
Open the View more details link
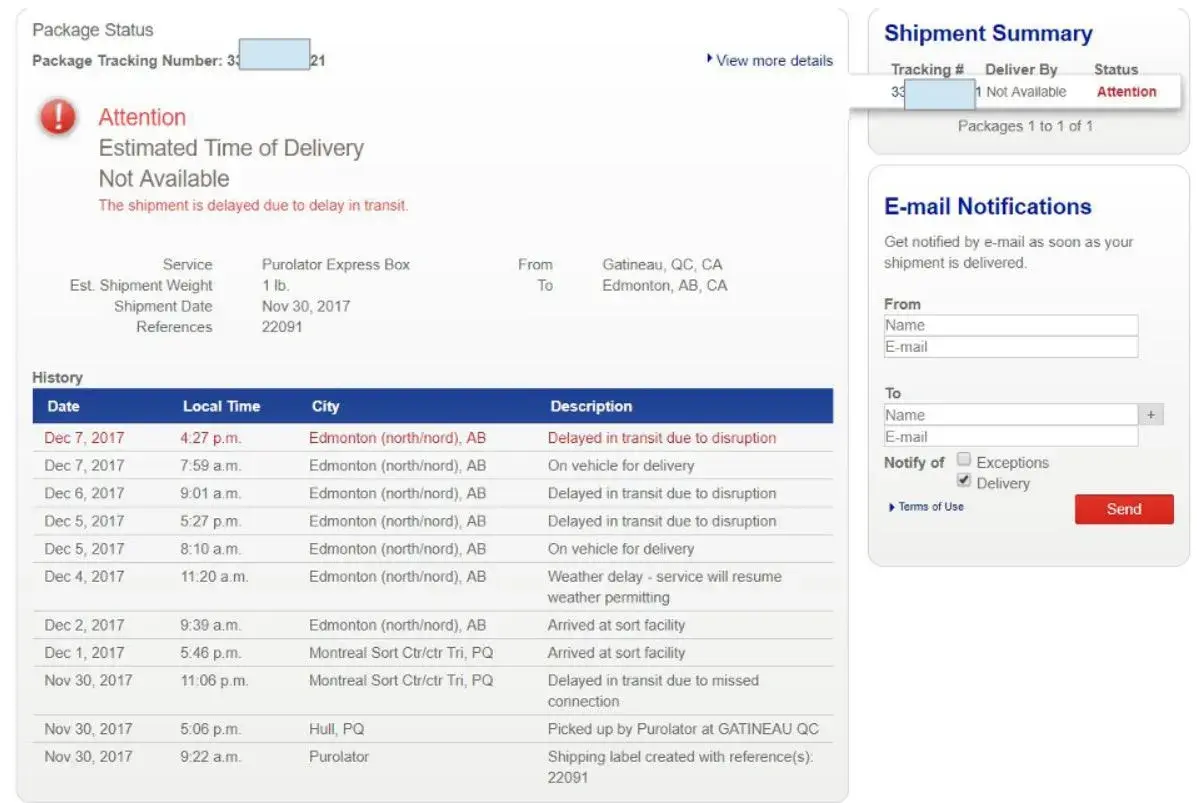click(774, 61)
